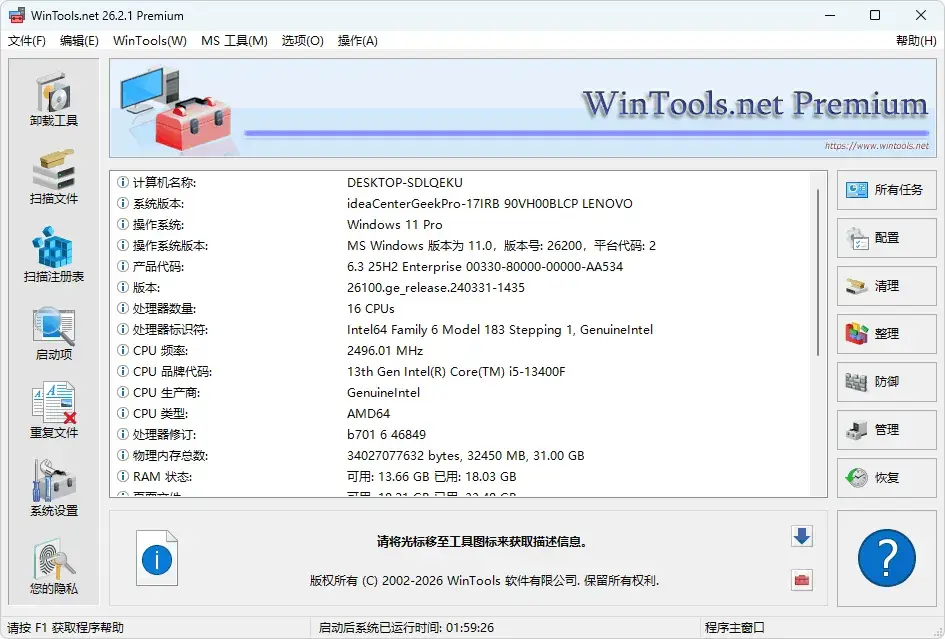Select the 物理内存总数 row
The image size is (945, 639).
coord(462,456)
